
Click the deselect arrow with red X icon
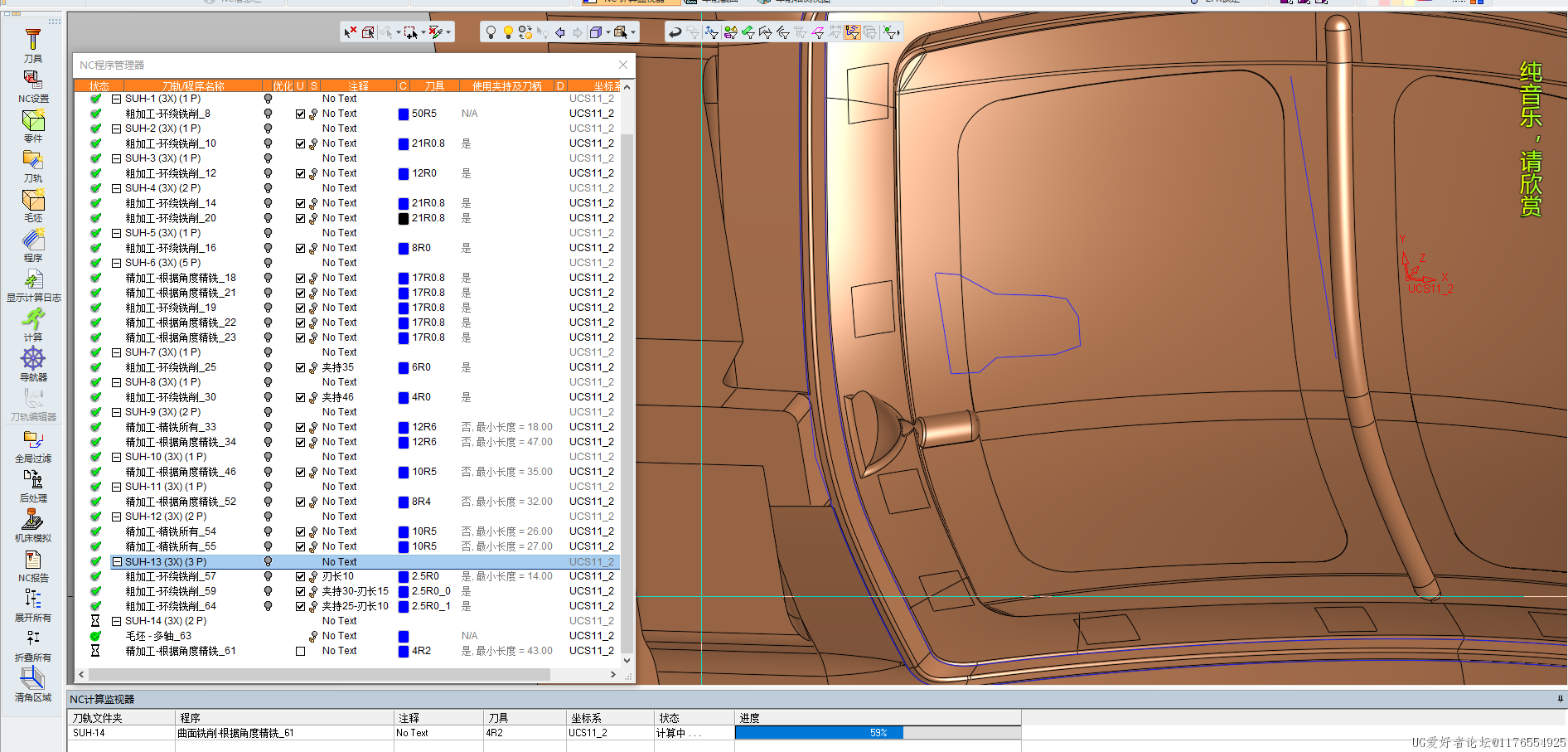click(x=350, y=32)
